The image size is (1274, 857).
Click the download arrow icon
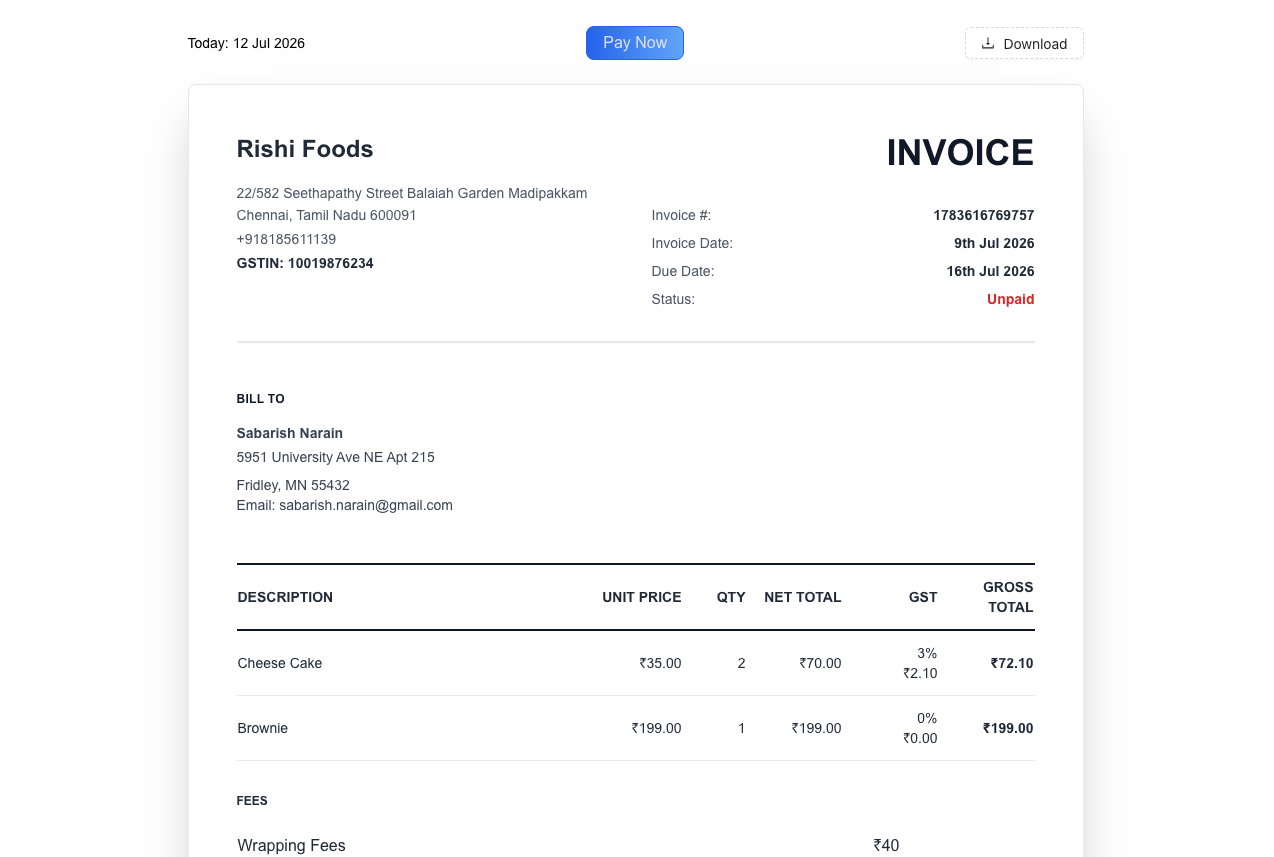click(x=988, y=43)
